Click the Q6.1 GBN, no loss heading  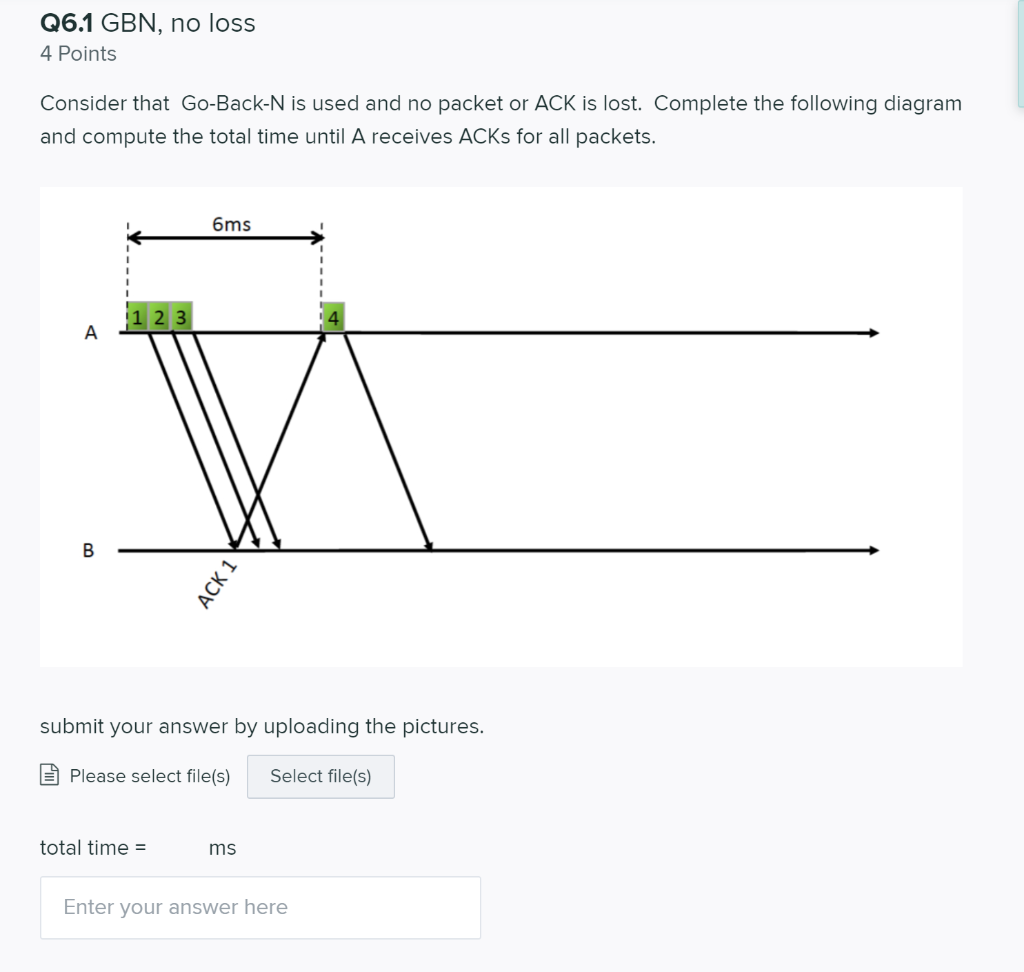(147, 22)
